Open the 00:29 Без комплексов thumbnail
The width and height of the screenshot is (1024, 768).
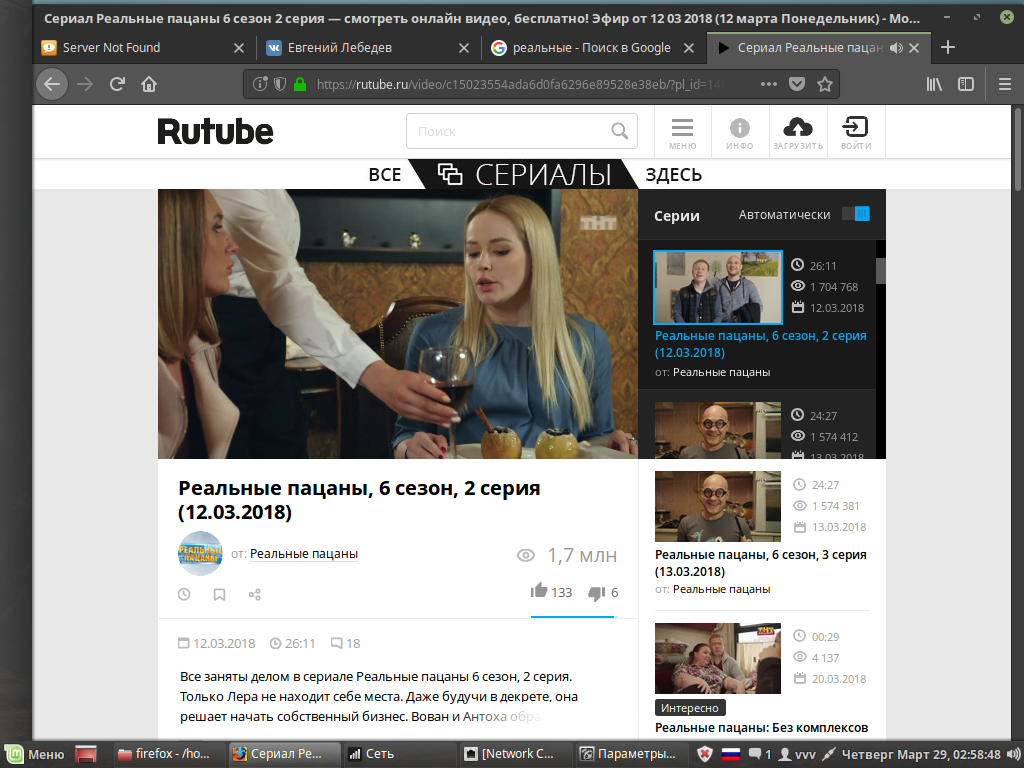pyautogui.click(x=718, y=658)
